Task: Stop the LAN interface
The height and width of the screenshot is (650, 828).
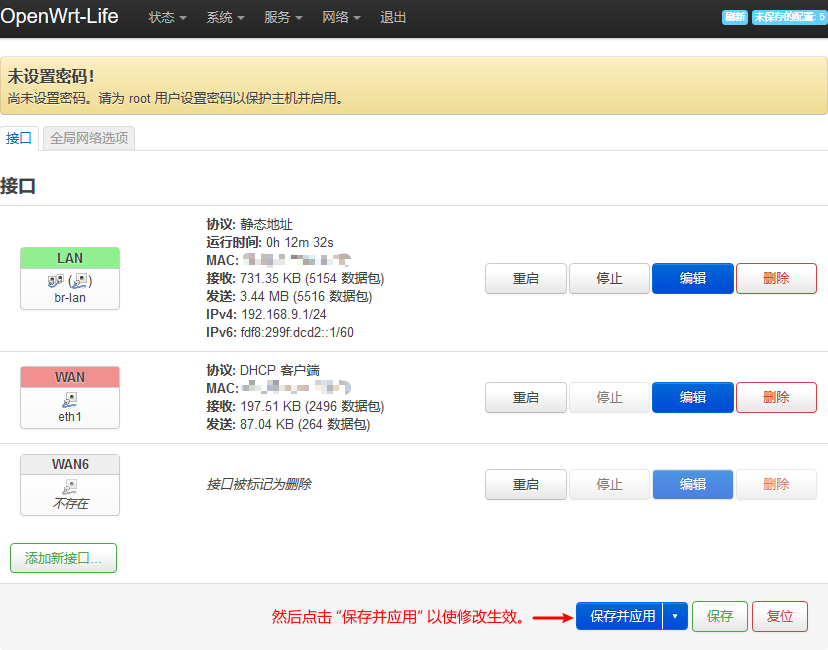Action: [x=609, y=279]
